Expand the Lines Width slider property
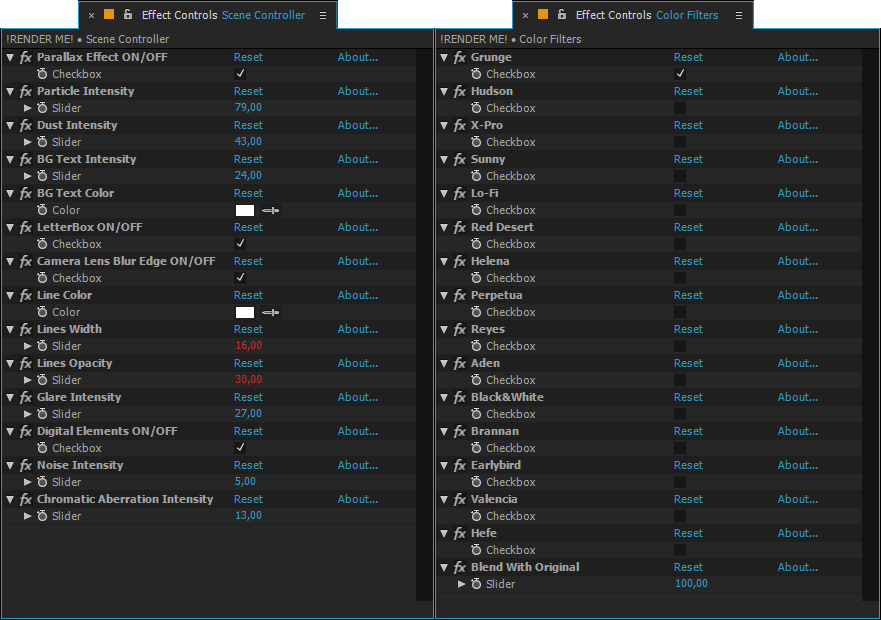Image resolution: width=881 pixels, height=620 pixels. (x=28, y=346)
